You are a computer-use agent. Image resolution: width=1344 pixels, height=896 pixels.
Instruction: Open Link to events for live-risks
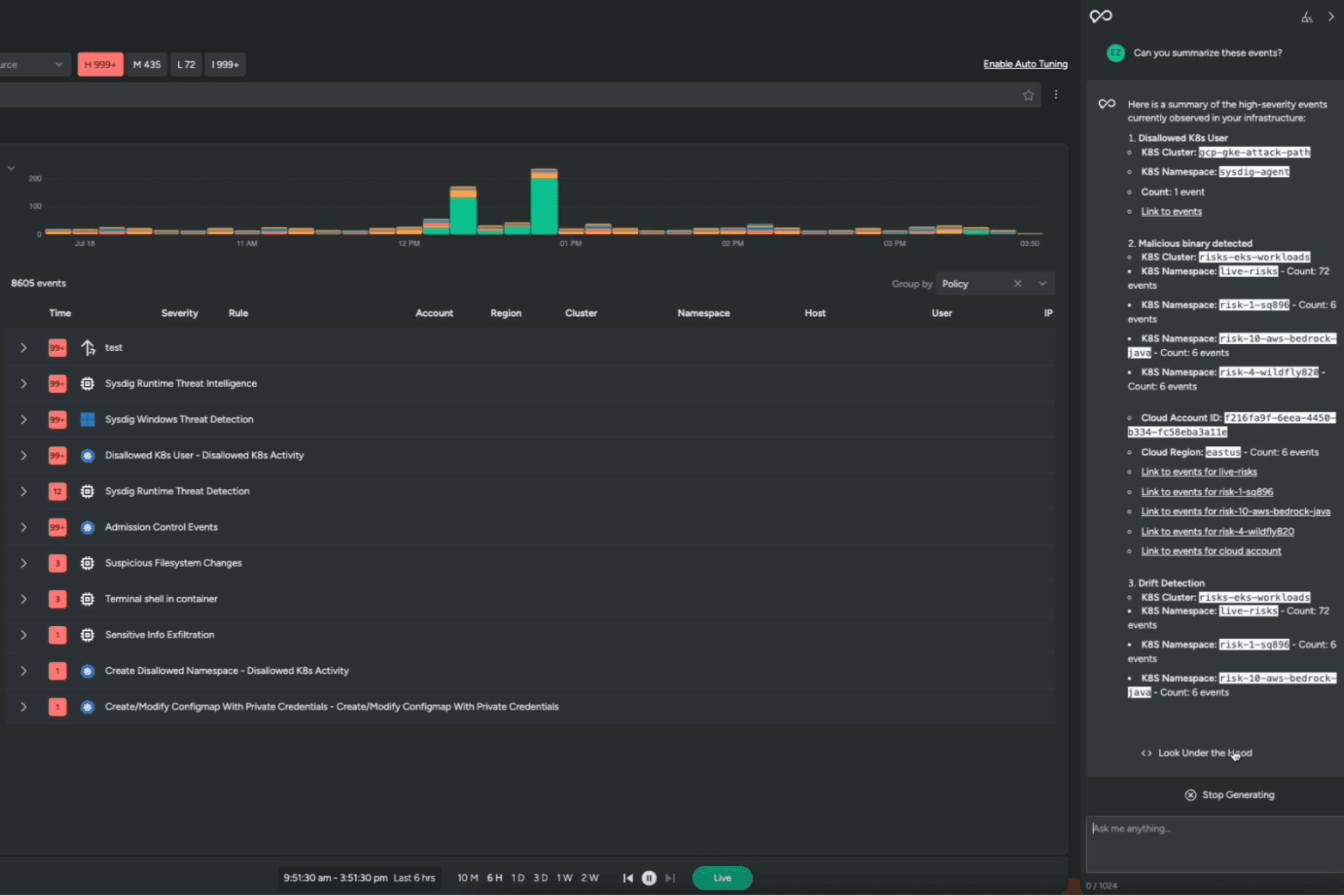[1199, 472]
